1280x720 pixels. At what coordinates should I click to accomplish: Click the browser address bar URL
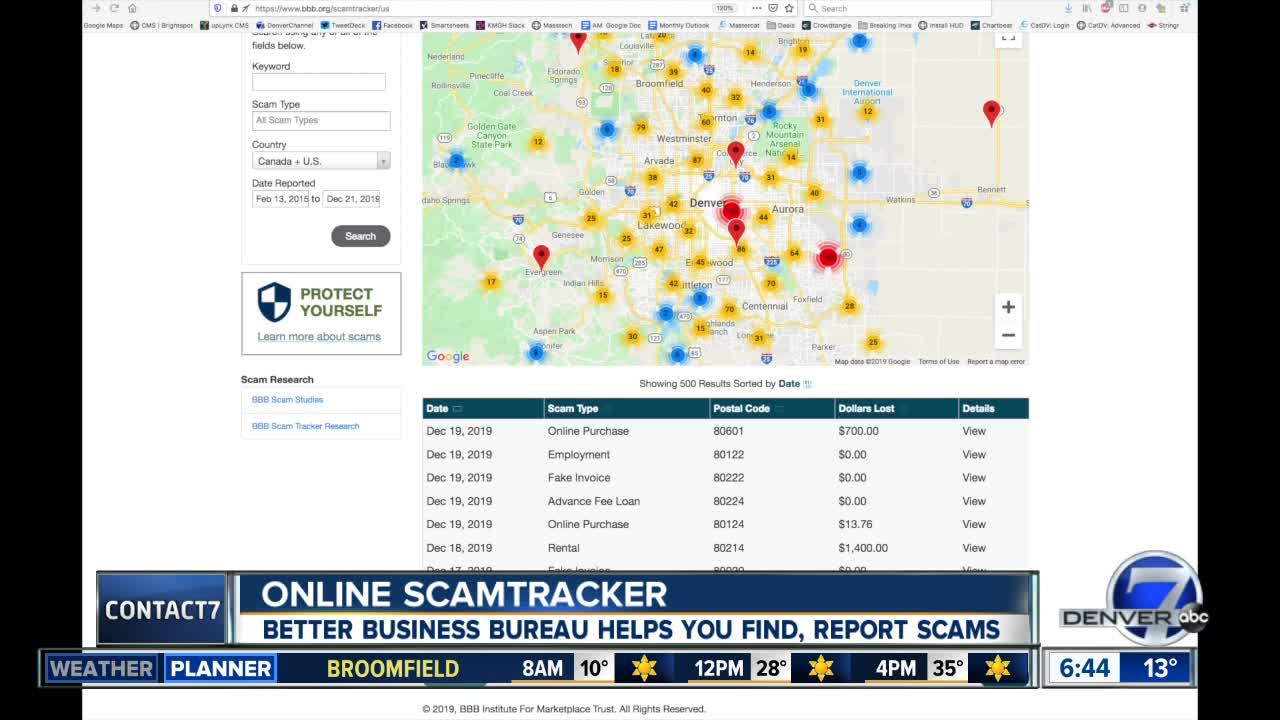(322, 8)
